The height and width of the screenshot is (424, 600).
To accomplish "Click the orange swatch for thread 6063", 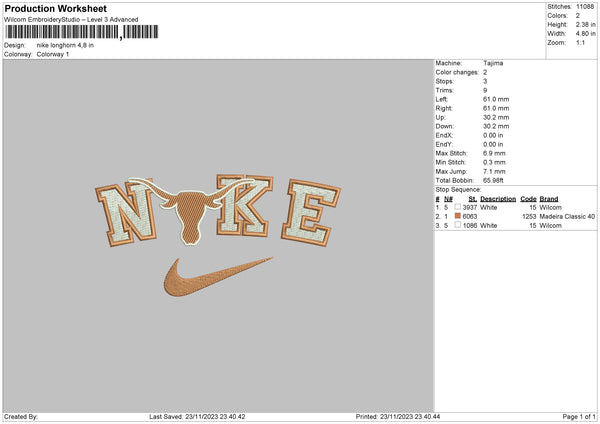I will (457, 216).
